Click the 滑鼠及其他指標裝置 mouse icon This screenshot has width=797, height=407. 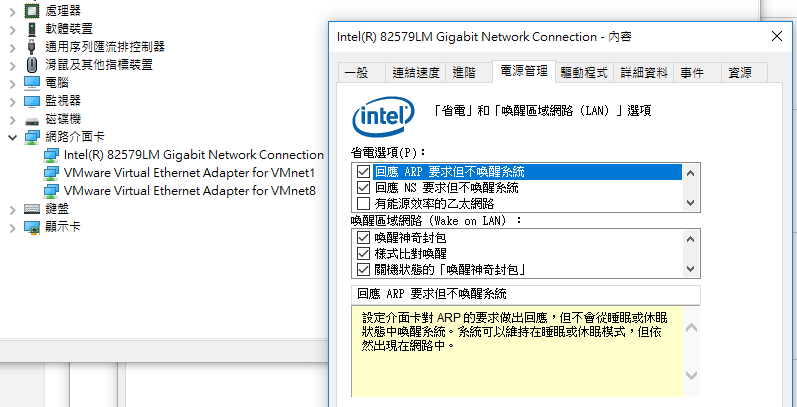pyautogui.click(x=32, y=65)
